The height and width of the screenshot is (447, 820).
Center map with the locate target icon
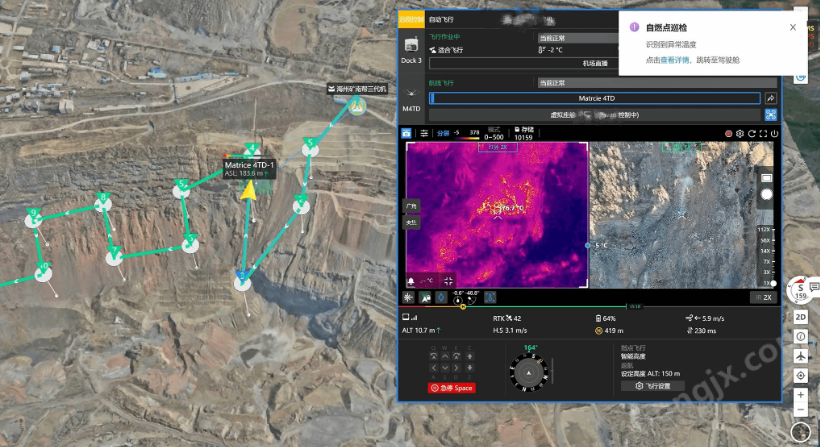point(801,375)
